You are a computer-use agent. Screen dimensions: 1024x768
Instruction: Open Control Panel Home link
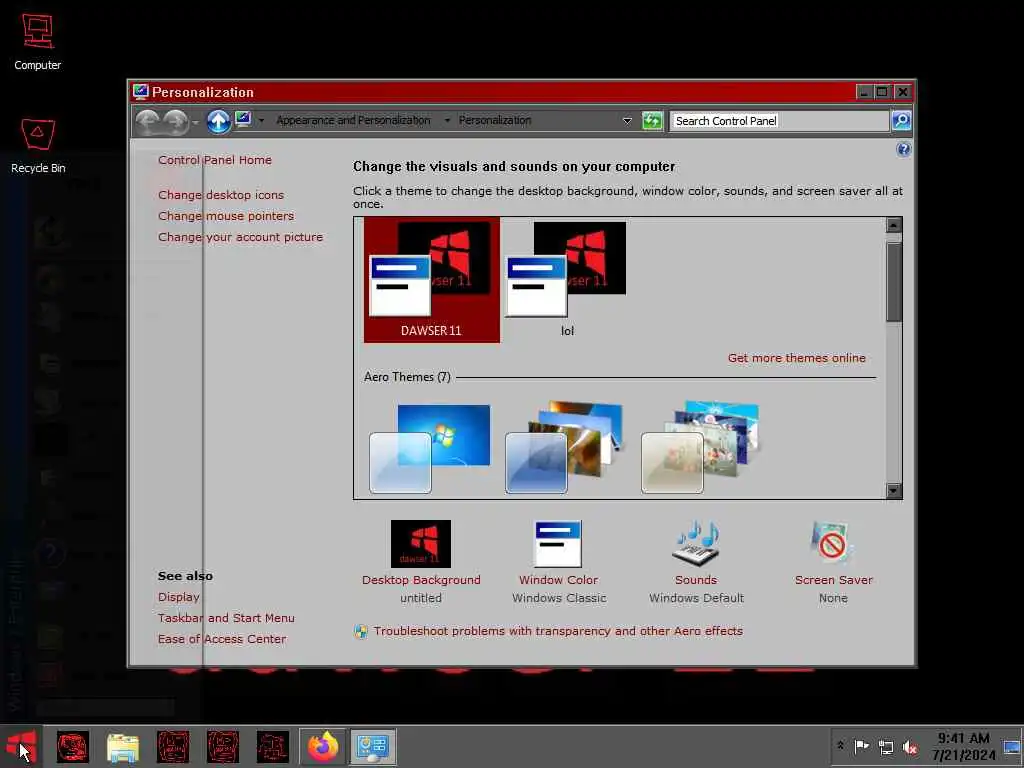(x=215, y=160)
